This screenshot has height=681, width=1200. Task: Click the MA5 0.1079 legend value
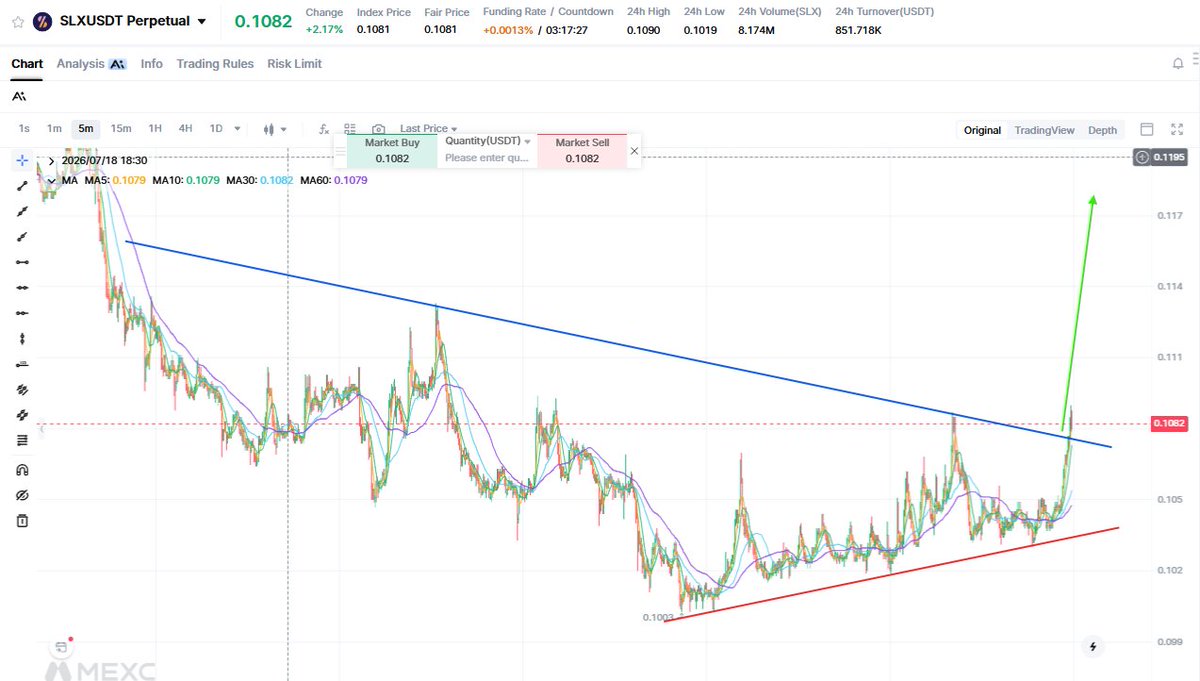tap(115, 180)
